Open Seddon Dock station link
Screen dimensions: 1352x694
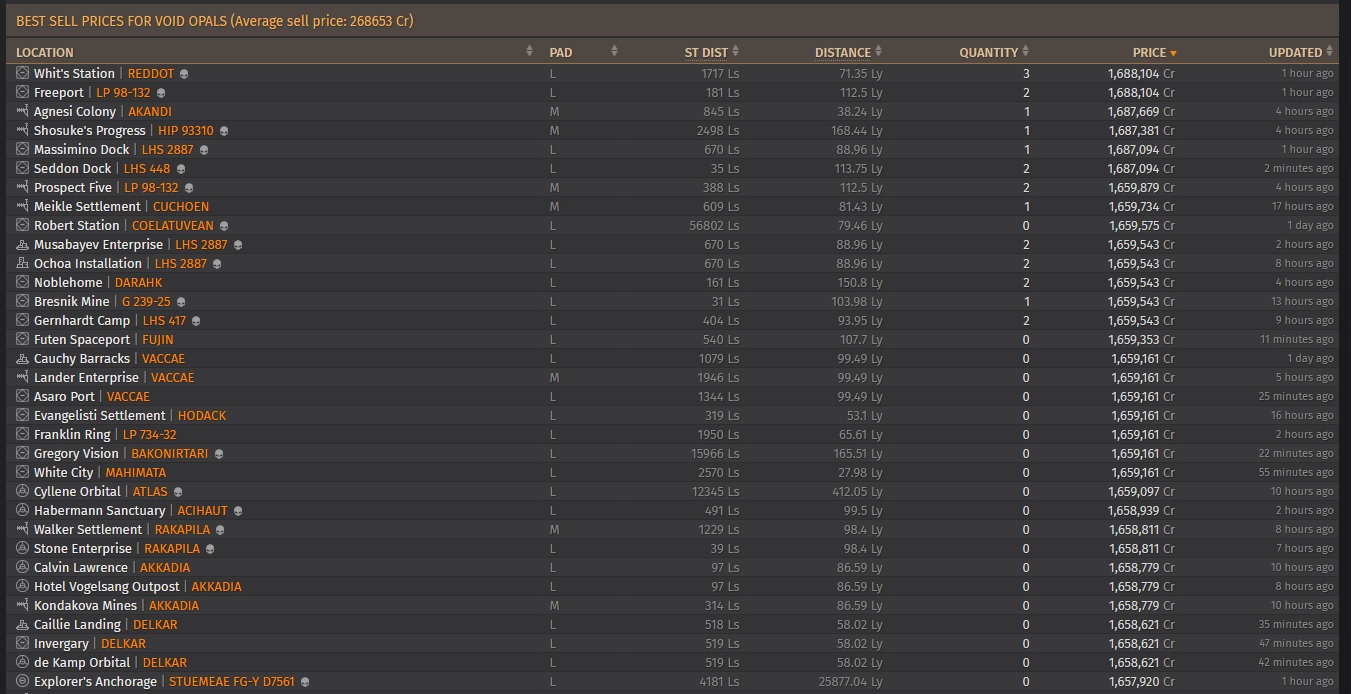[x=73, y=168]
